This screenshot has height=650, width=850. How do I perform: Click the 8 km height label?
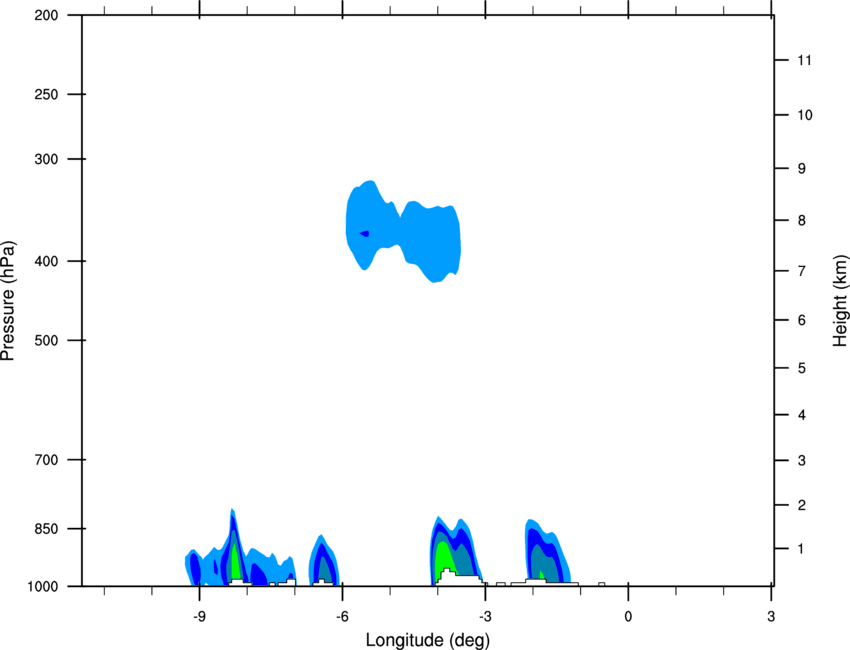click(x=802, y=221)
